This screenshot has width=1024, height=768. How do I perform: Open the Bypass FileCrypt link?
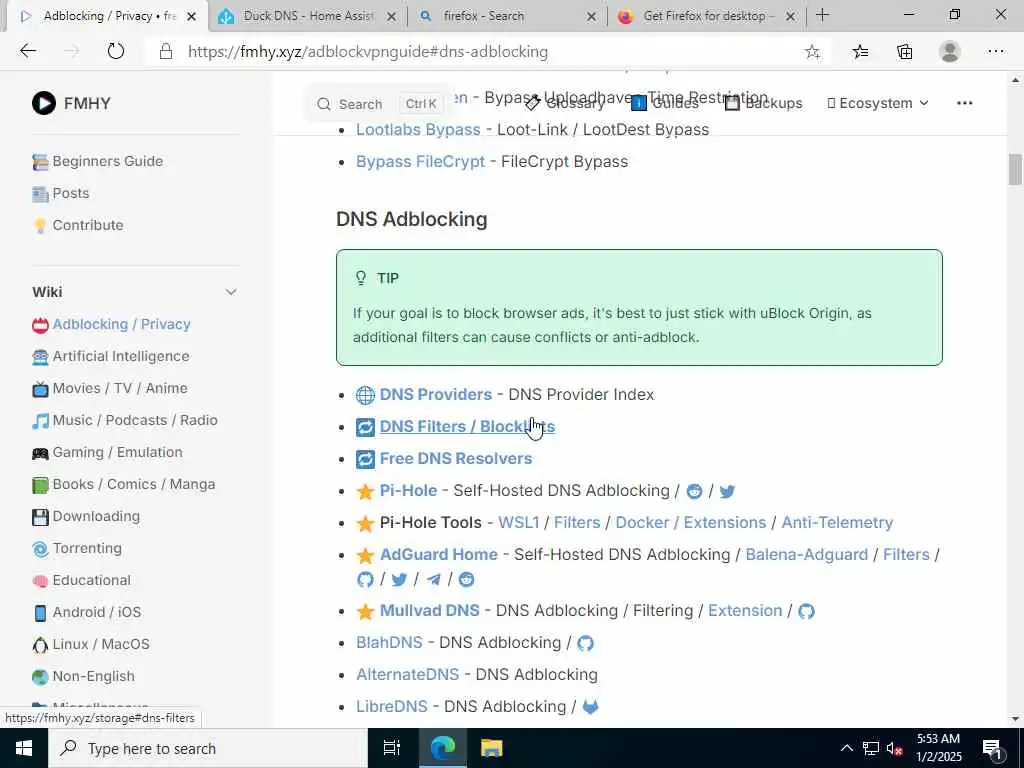point(420,161)
